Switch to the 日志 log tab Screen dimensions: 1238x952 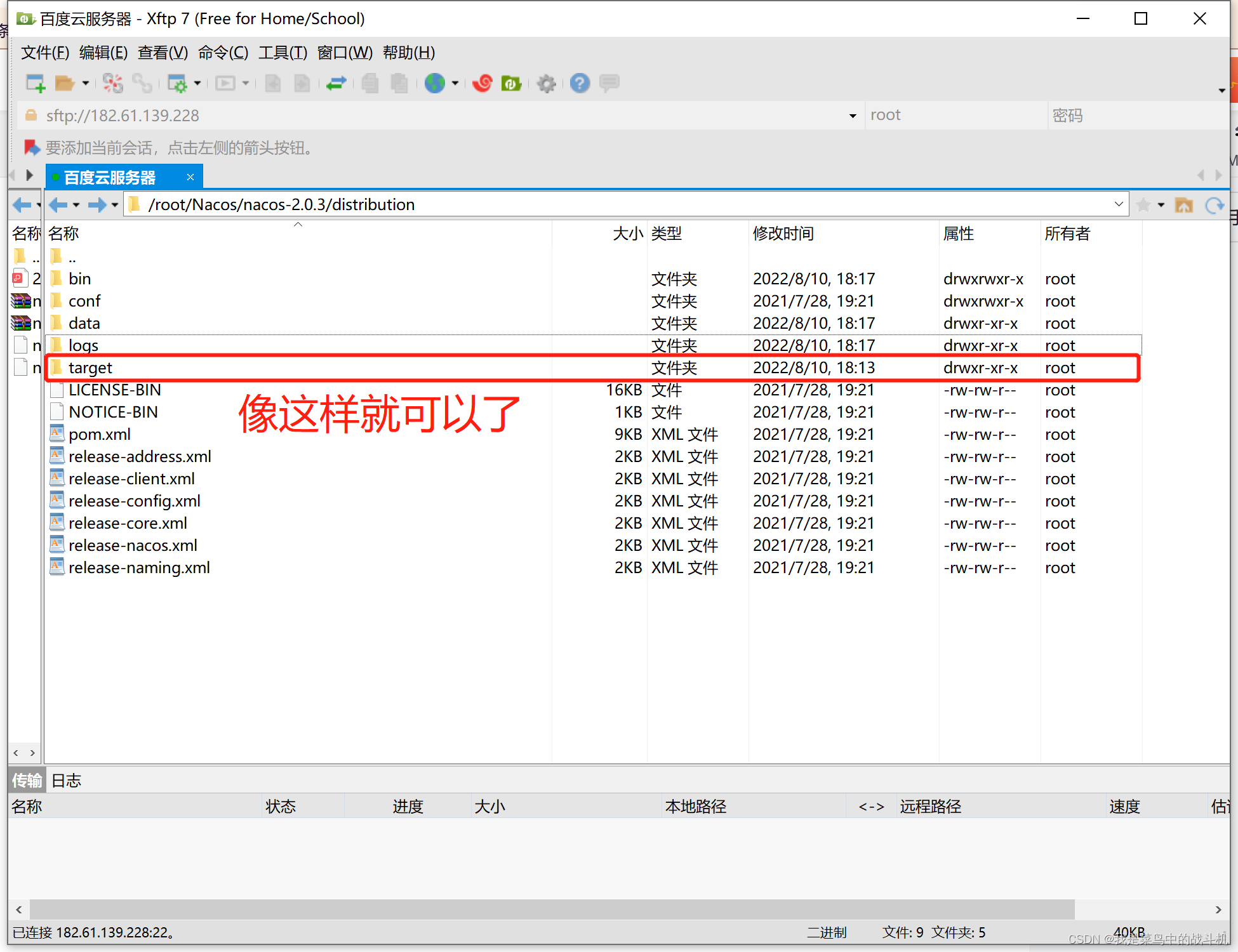(x=66, y=780)
